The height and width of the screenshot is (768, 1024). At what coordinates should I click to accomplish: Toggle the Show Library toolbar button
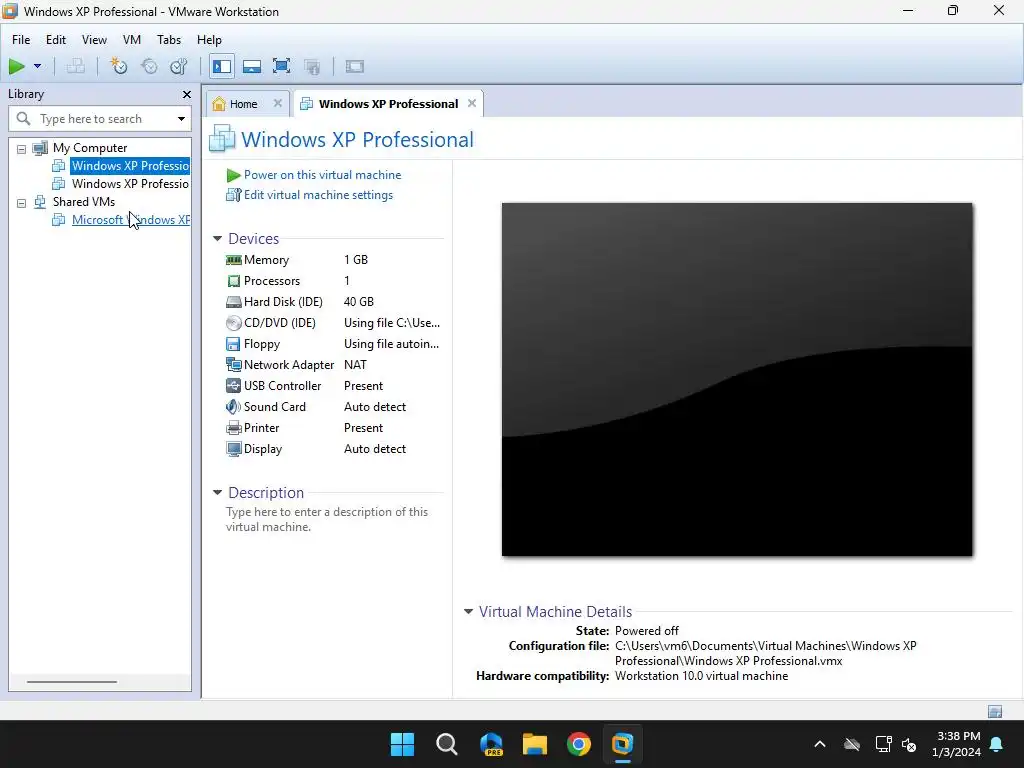click(222, 66)
